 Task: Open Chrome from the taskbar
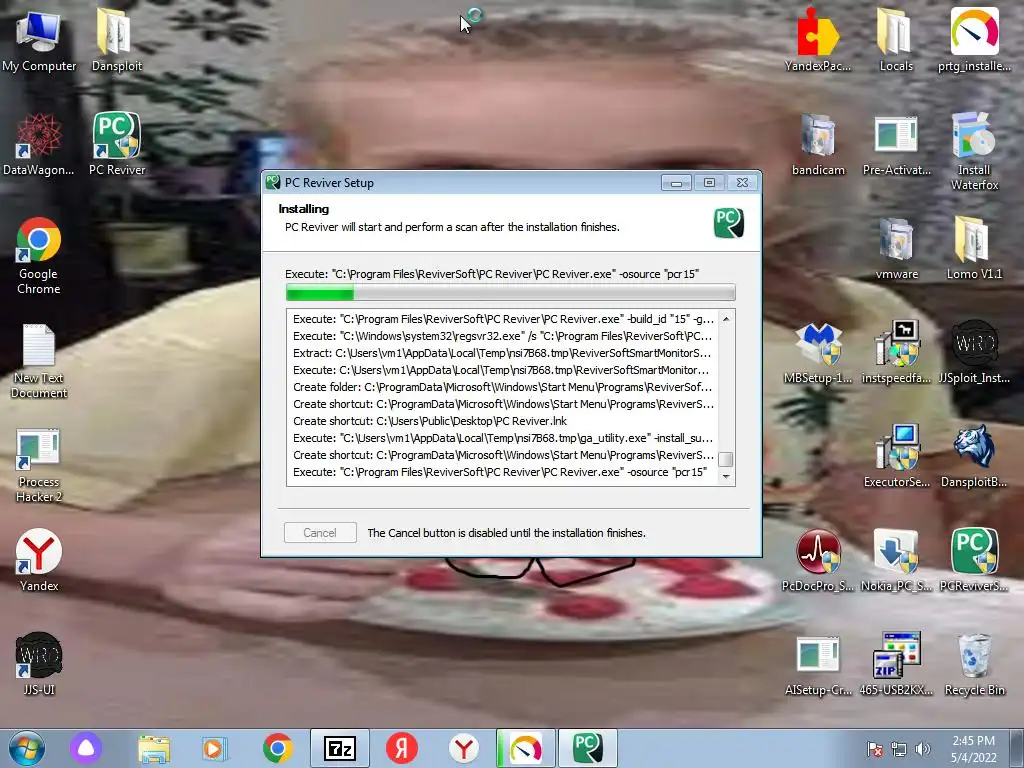click(x=278, y=748)
